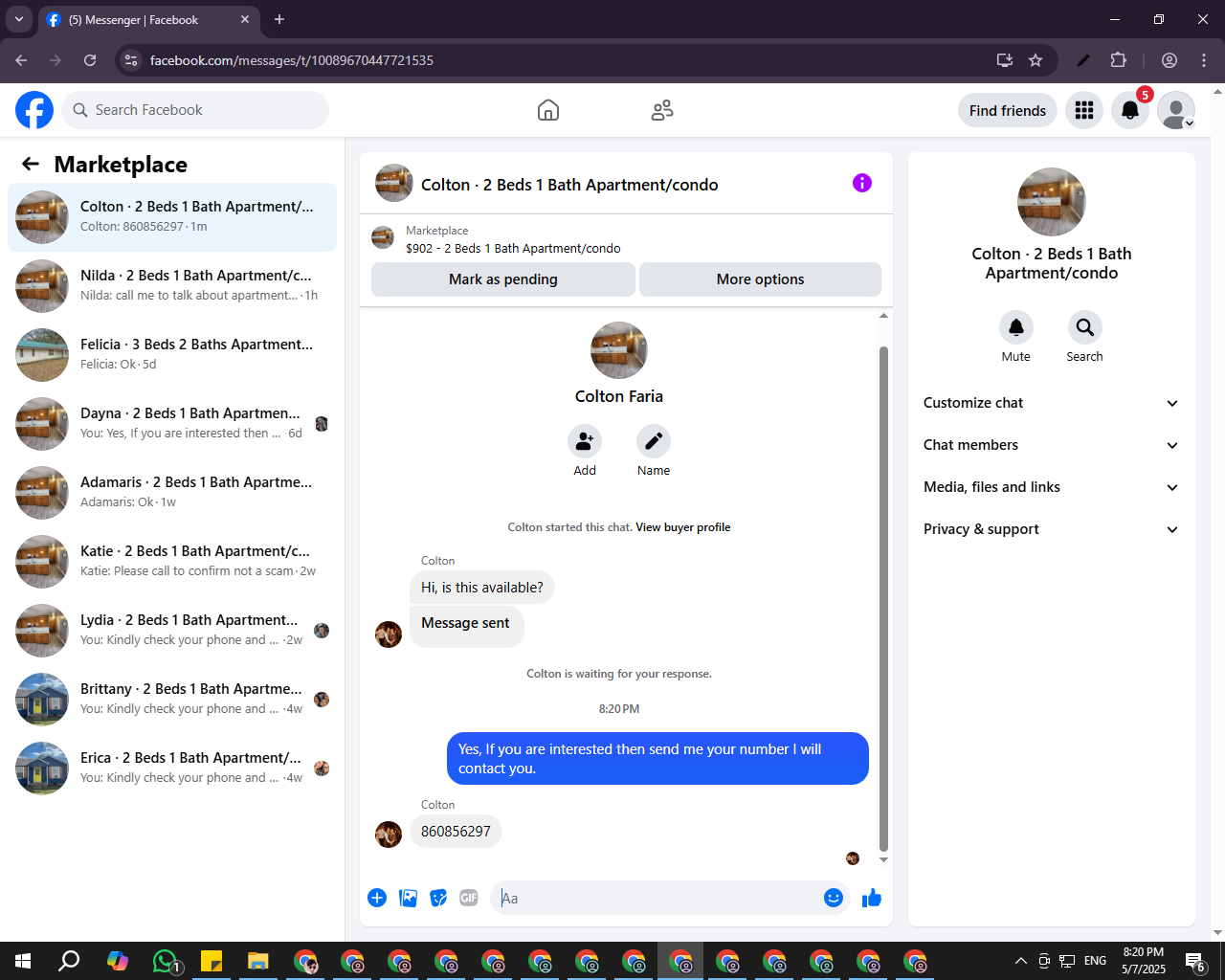Bookmark page with the star icon

(x=1036, y=60)
